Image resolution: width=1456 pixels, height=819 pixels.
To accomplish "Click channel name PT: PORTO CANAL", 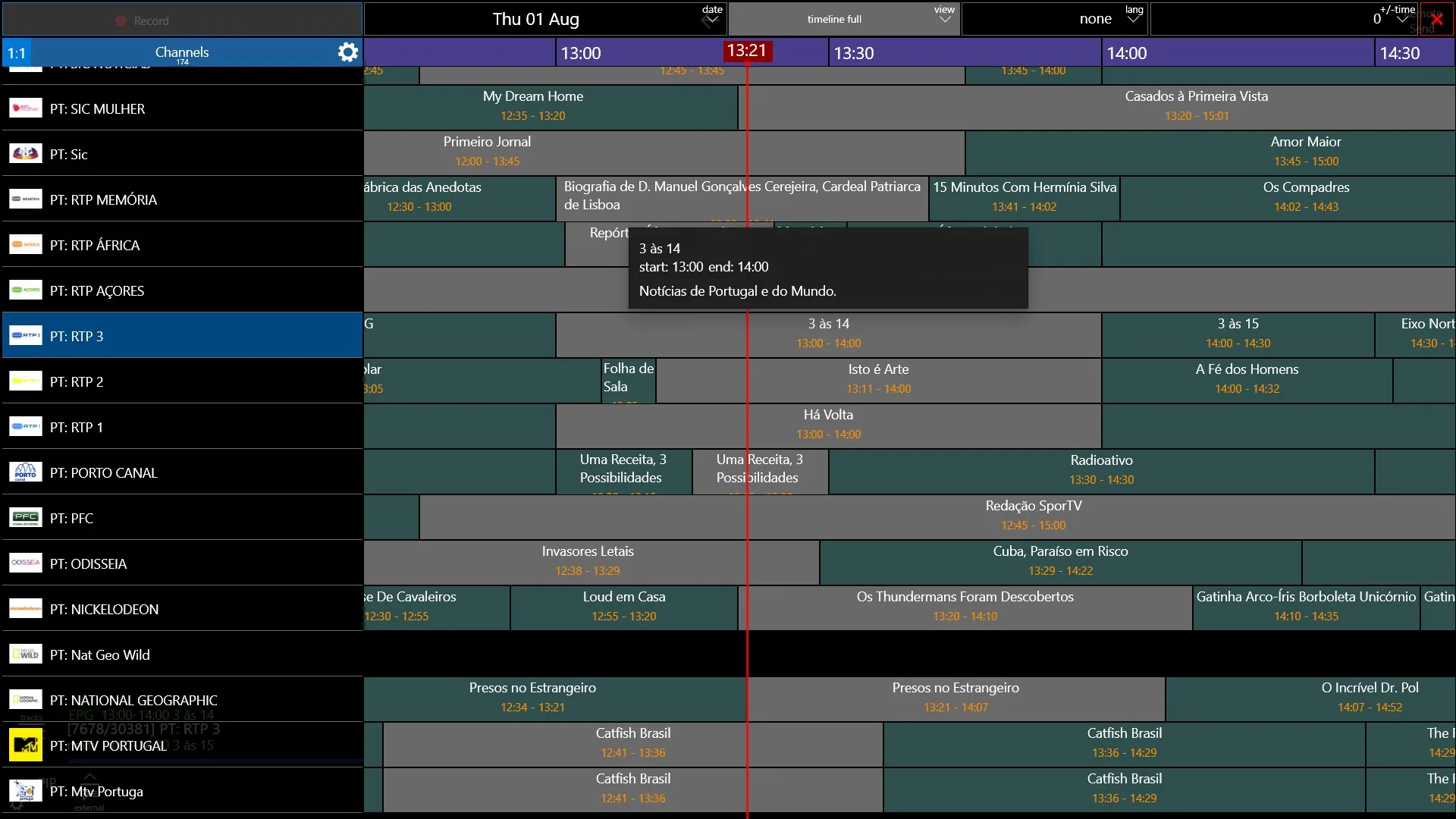I will (x=103, y=472).
